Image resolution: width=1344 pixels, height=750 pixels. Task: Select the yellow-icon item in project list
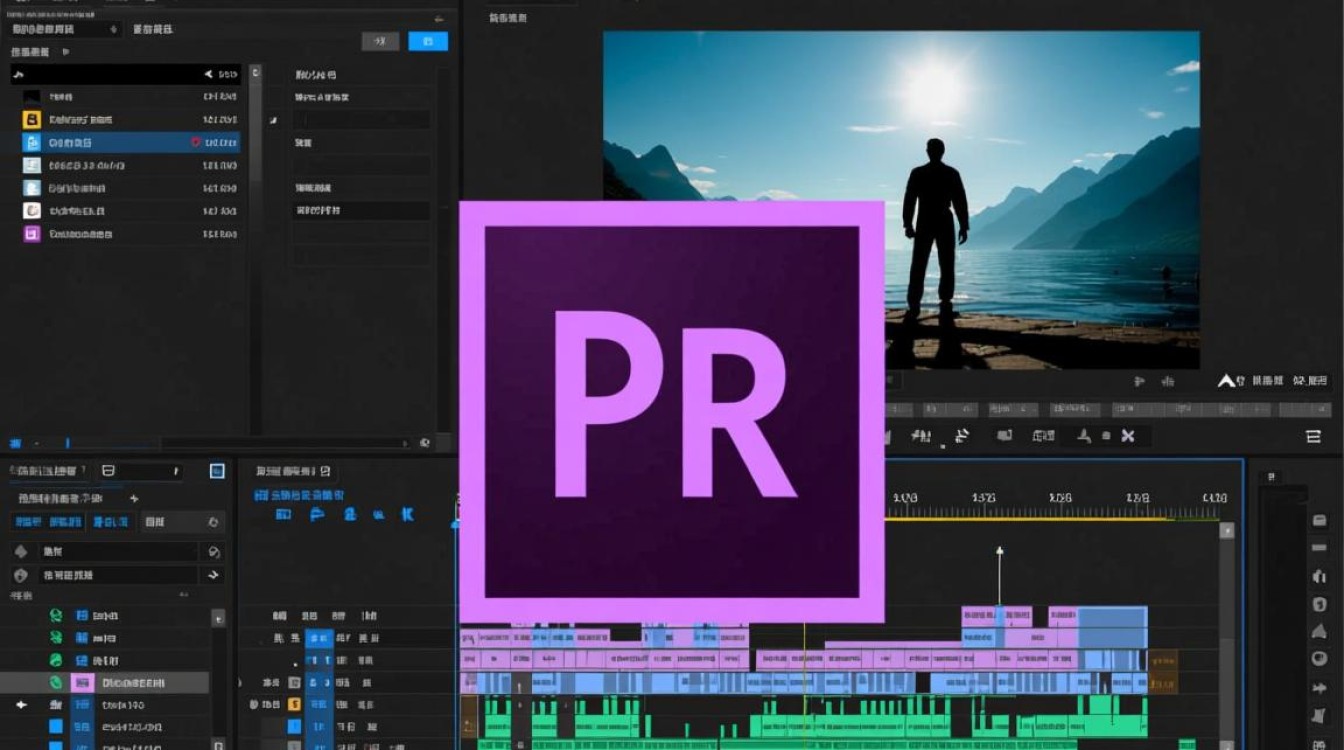point(32,120)
